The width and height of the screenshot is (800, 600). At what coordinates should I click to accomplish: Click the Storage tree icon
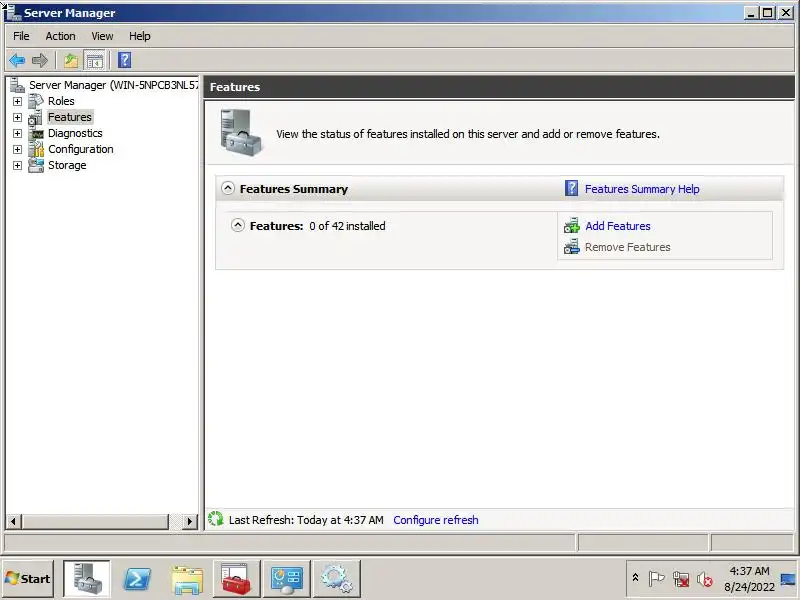click(x=36, y=165)
